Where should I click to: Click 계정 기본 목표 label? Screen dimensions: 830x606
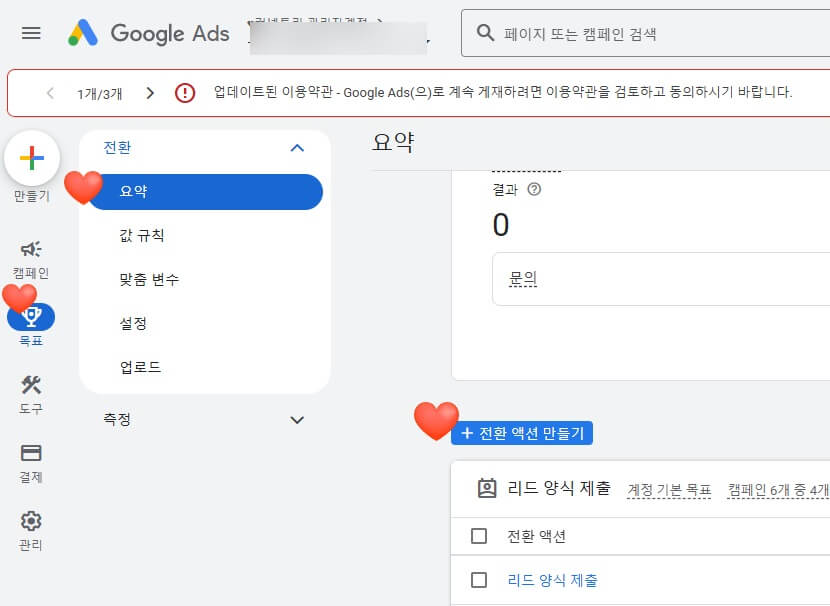pos(669,490)
